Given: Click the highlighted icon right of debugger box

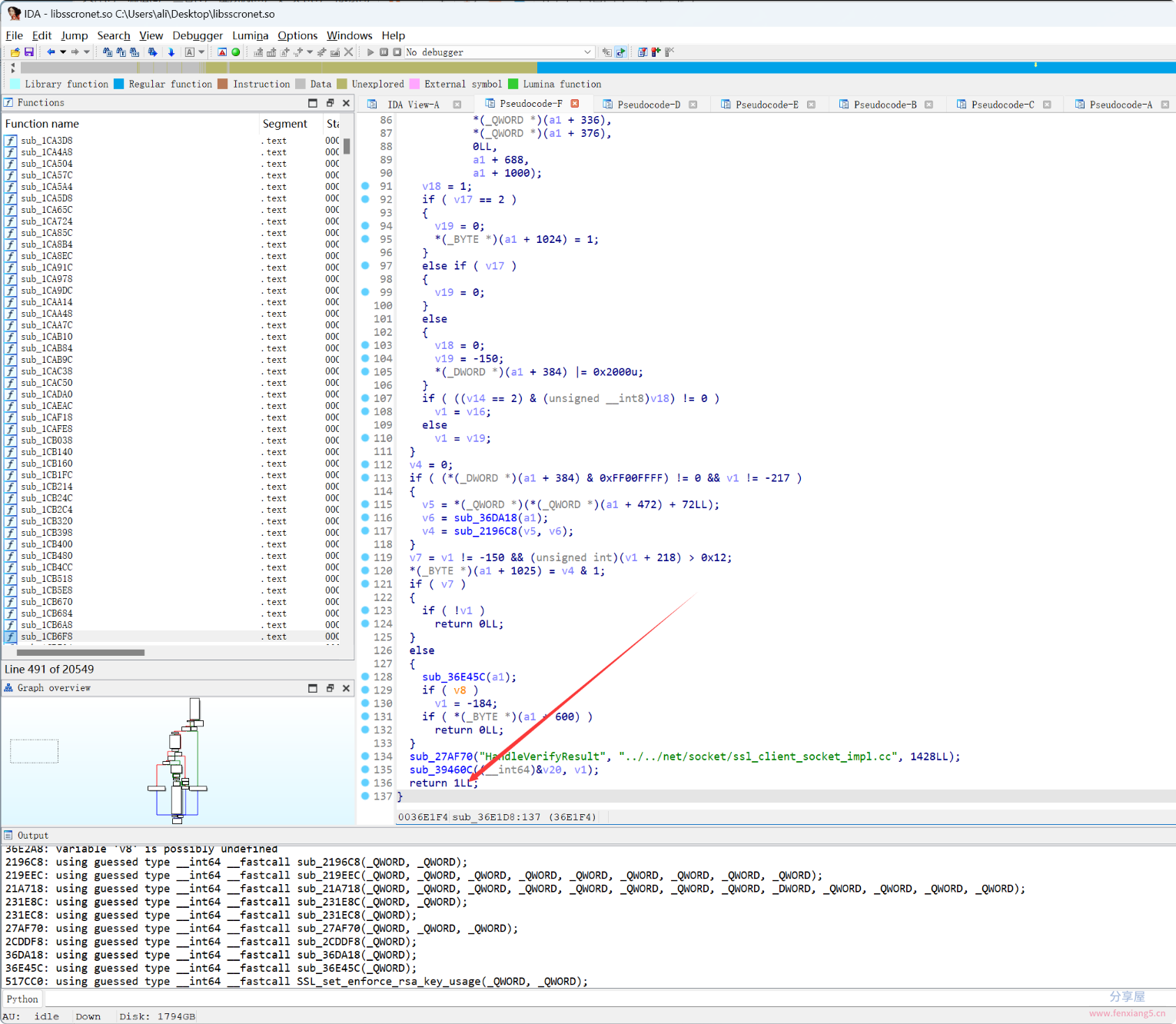Looking at the screenshot, I should pyautogui.click(x=621, y=52).
